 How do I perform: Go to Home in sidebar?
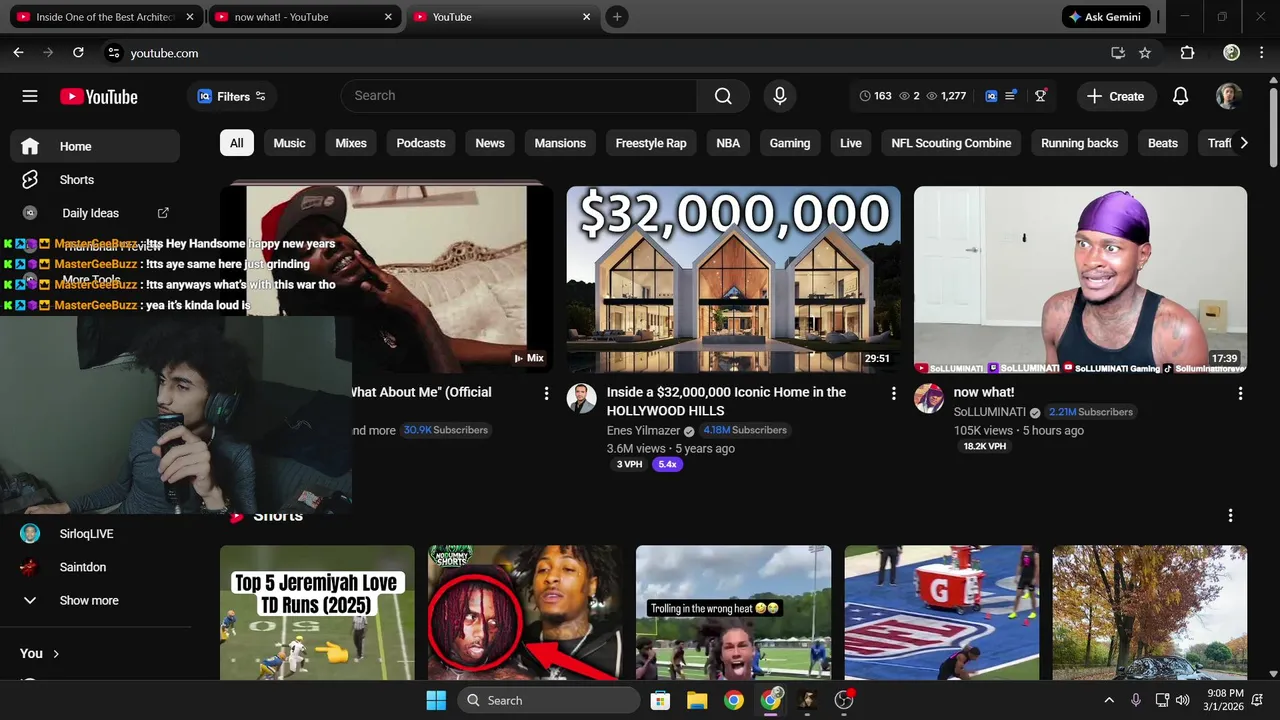(95, 146)
